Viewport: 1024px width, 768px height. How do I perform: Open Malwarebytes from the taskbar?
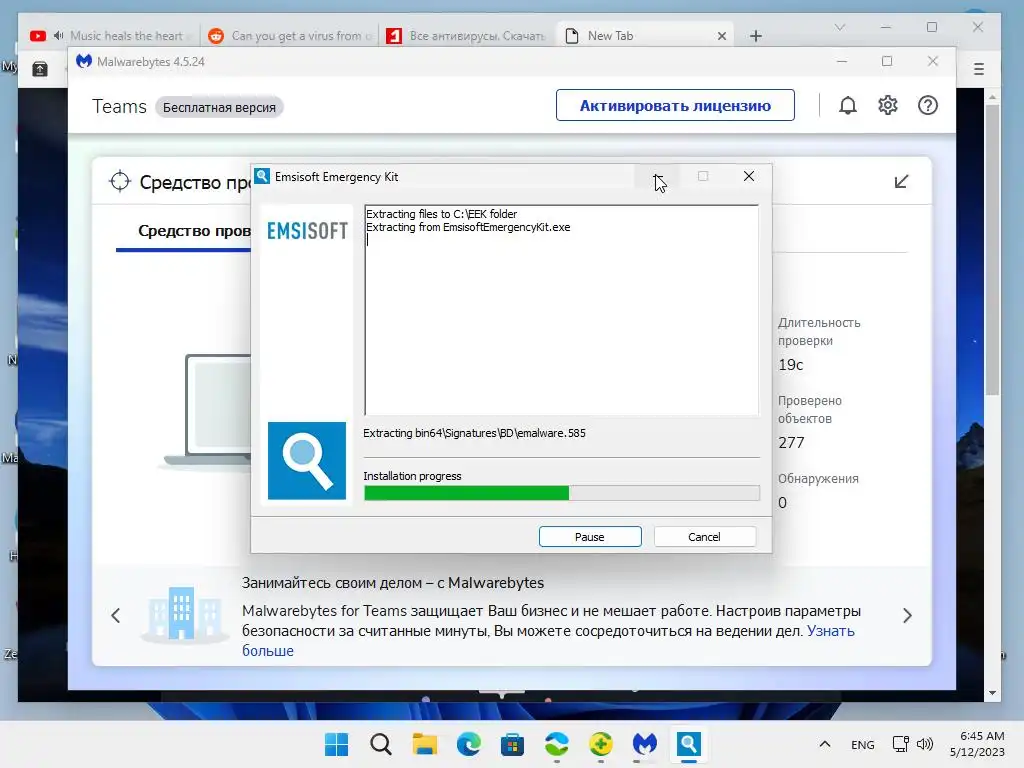(x=645, y=744)
